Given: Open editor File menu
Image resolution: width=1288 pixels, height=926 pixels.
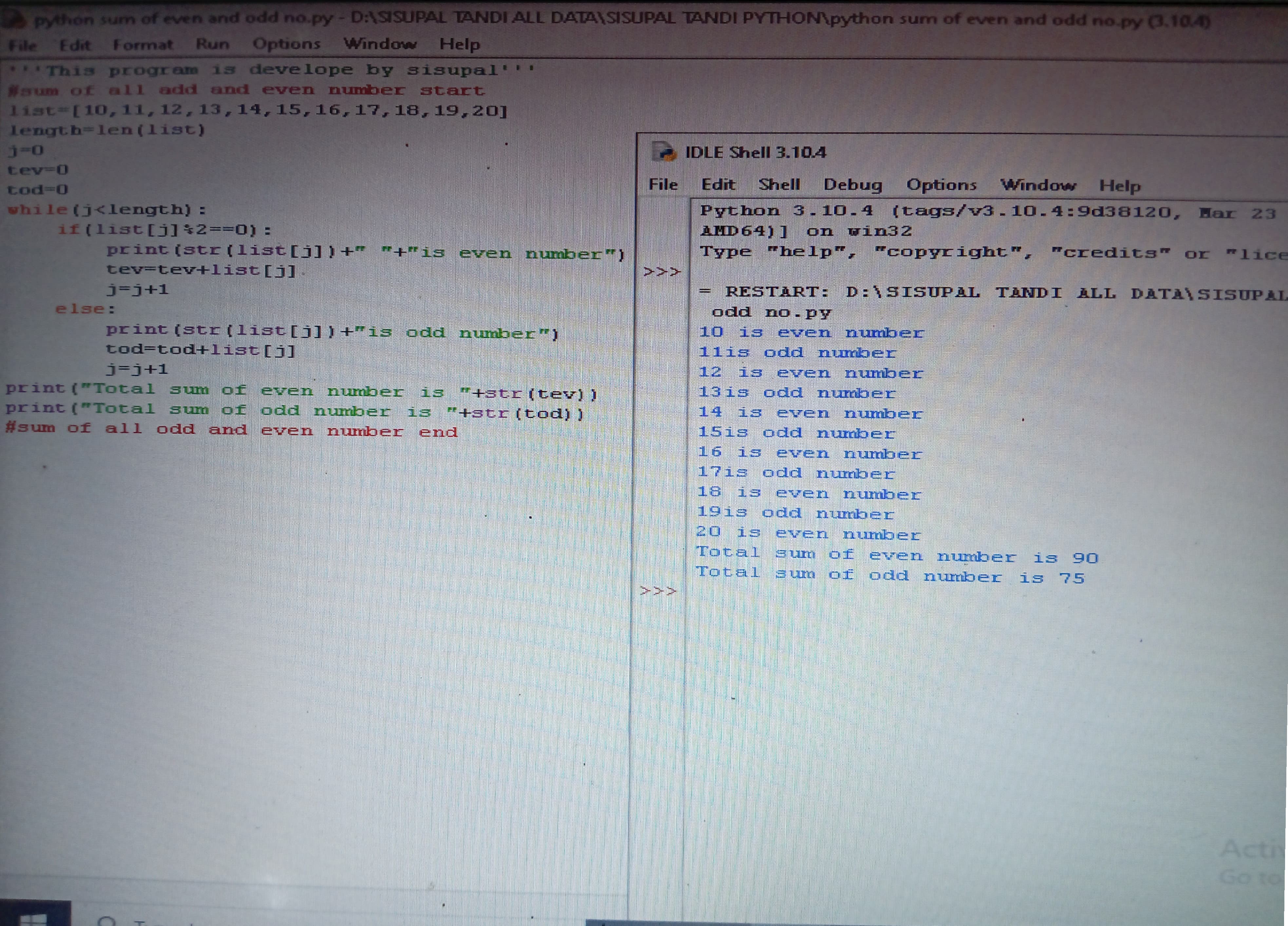Looking at the screenshot, I should (23, 45).
